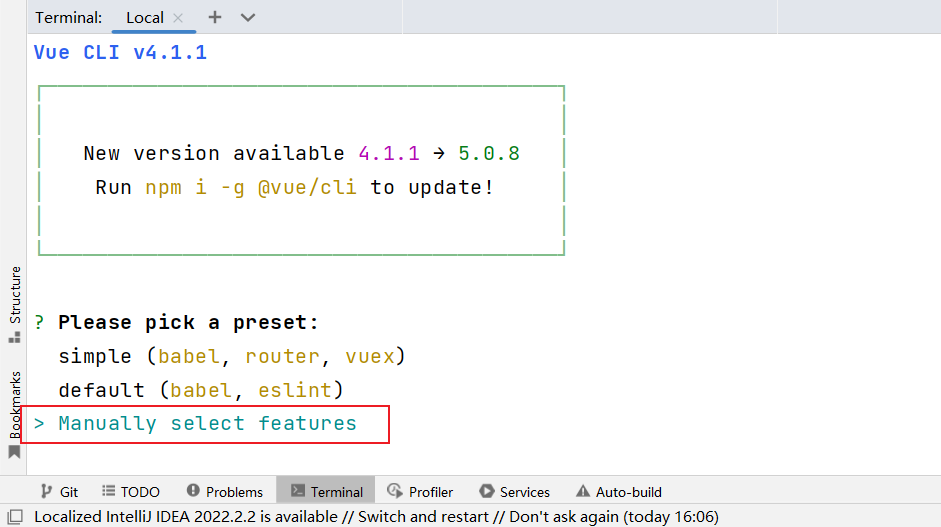Click the Profiler gauge icon
This screenshot has width=941, height=527.
tap(394, 491)
